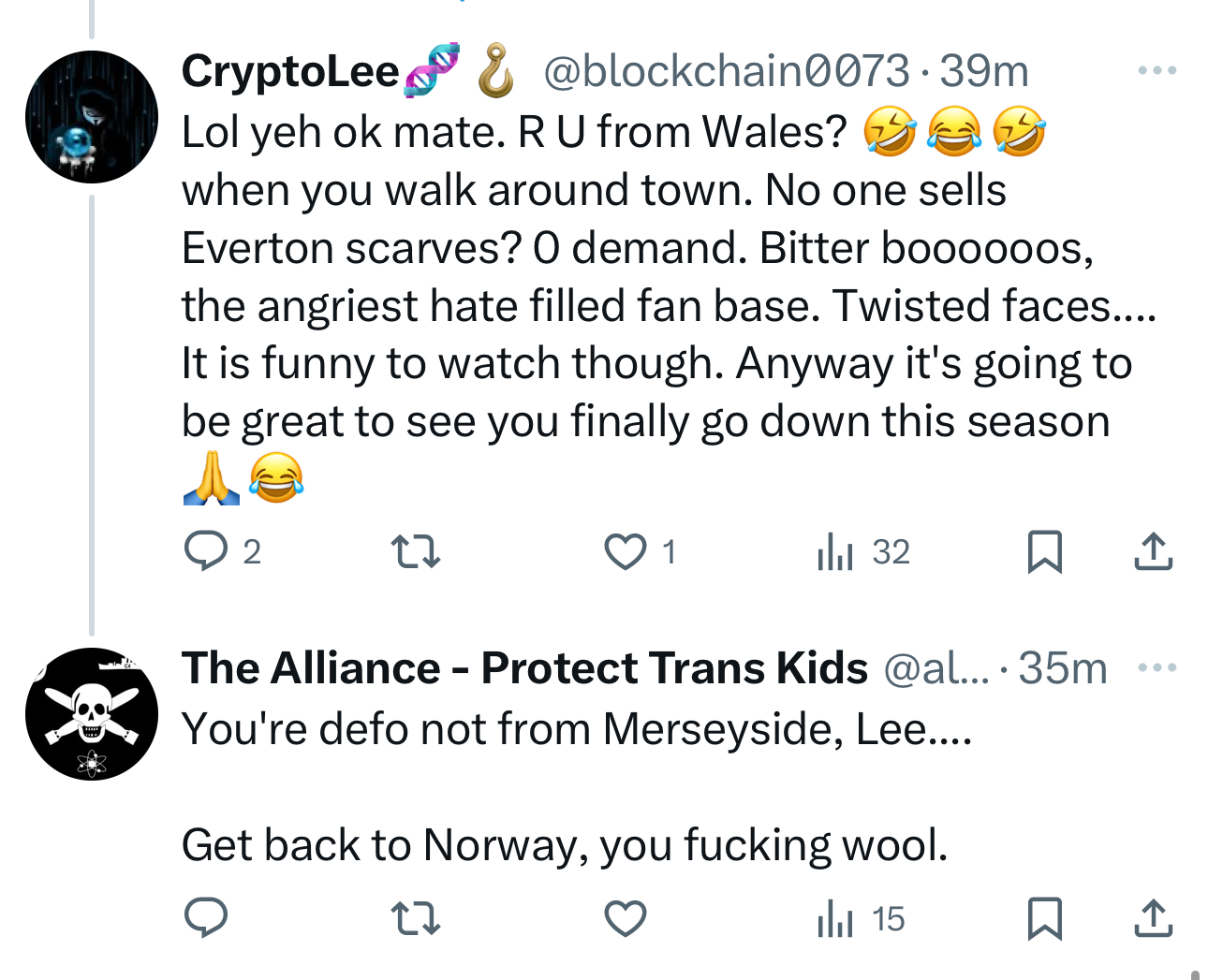Retweet The Alliance's tweet
This screenshot has height=980, width=1208.
[x=415, y=918]
